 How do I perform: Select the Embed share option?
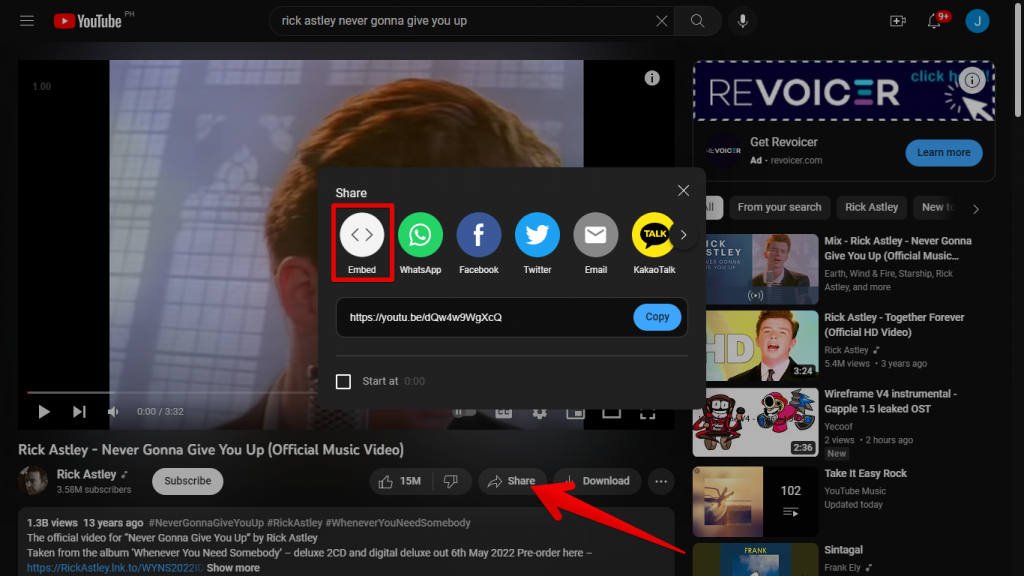[x=361, y=235]
